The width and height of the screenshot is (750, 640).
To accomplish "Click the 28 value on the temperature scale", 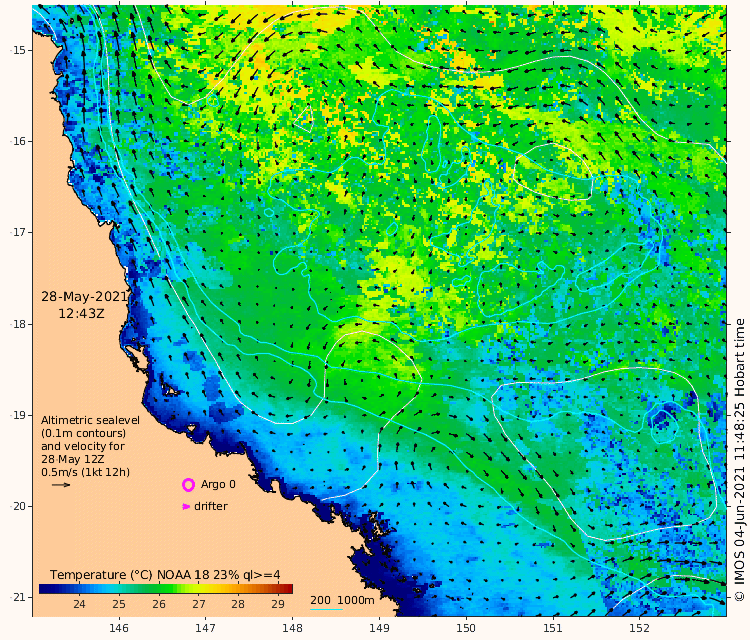I will point(238,604).
